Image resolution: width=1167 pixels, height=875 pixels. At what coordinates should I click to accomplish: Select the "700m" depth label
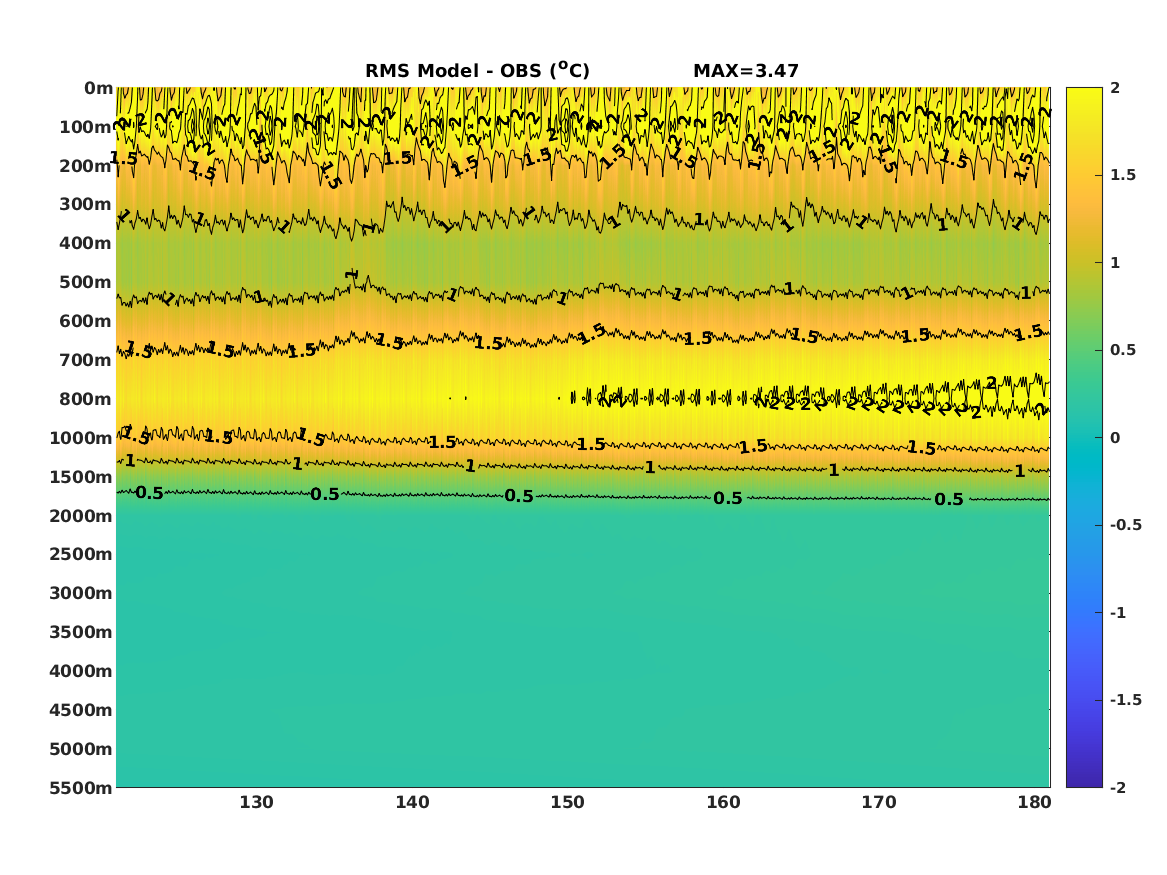[x=86, y=360]
